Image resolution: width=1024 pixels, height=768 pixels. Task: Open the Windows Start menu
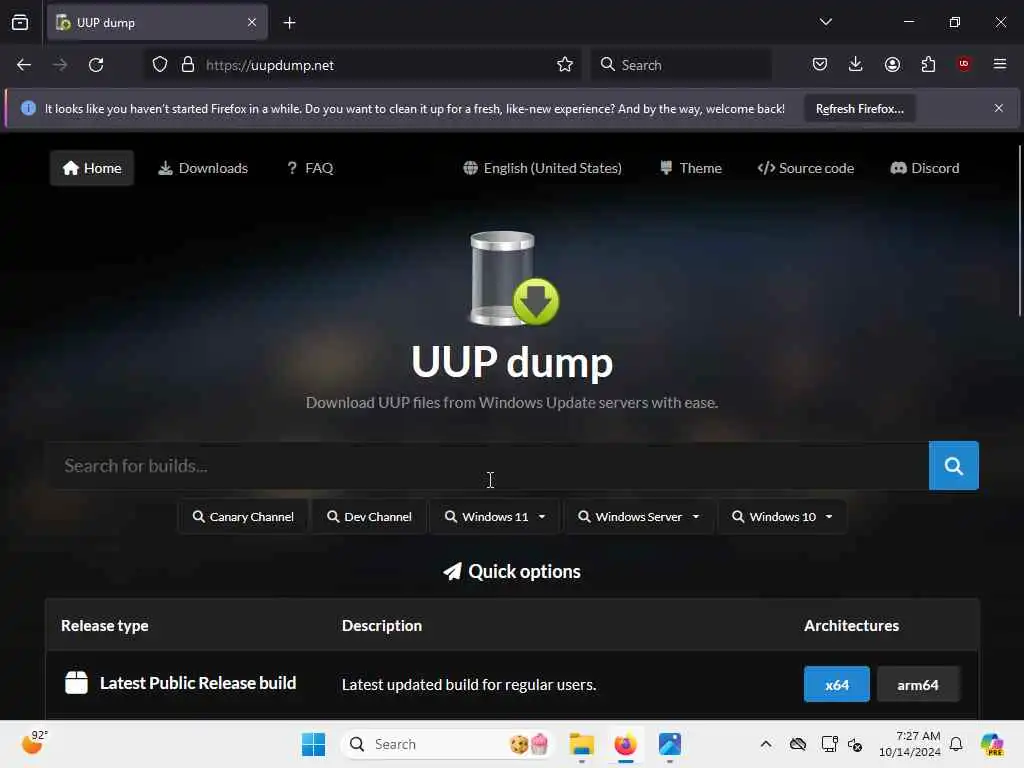click(x=313, y=744)
